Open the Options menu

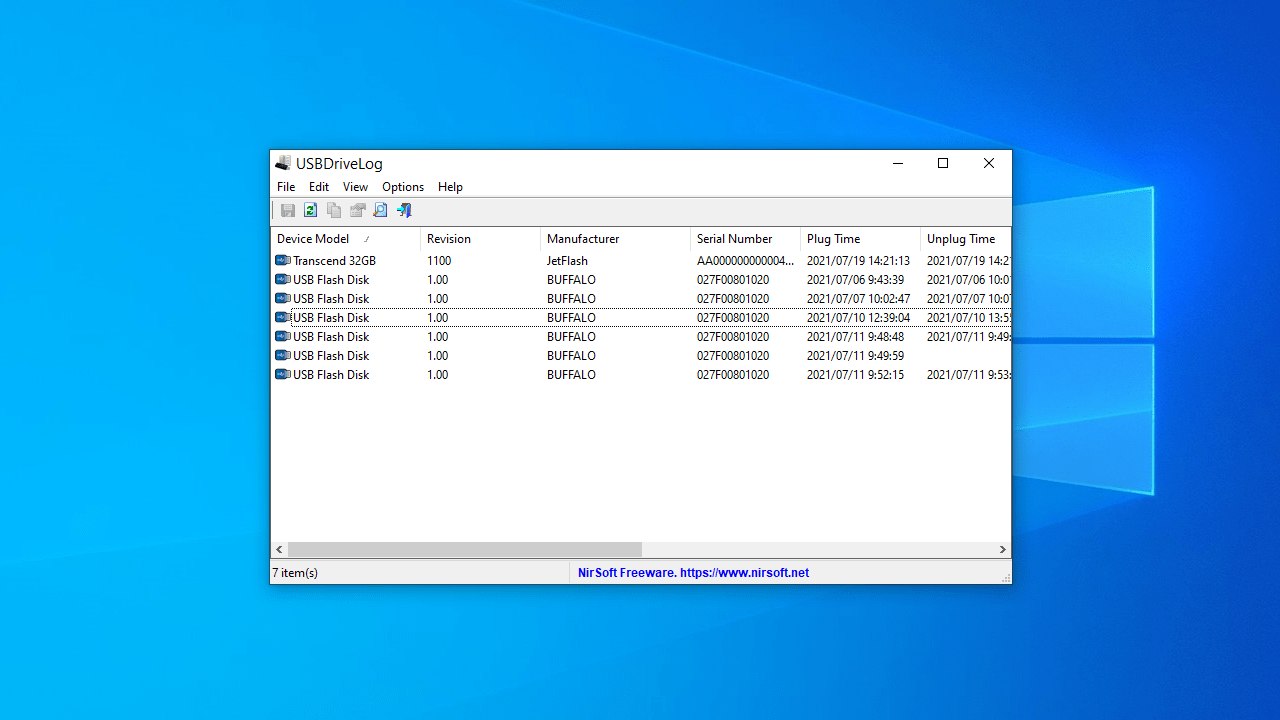click(403, 187)
